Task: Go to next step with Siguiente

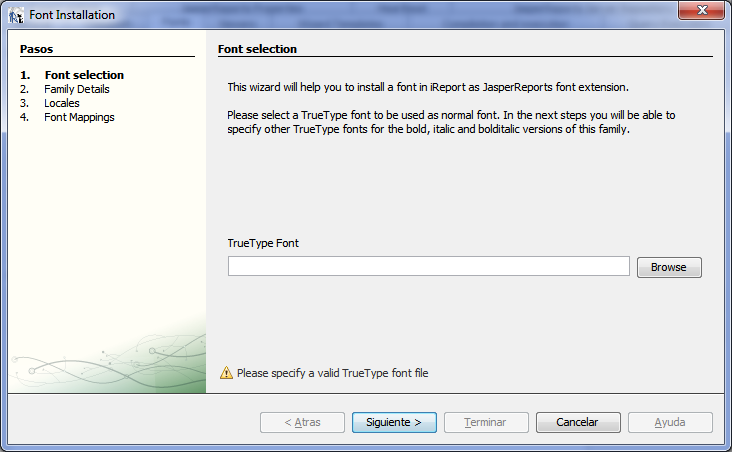Action: click(x=394, y=422)
